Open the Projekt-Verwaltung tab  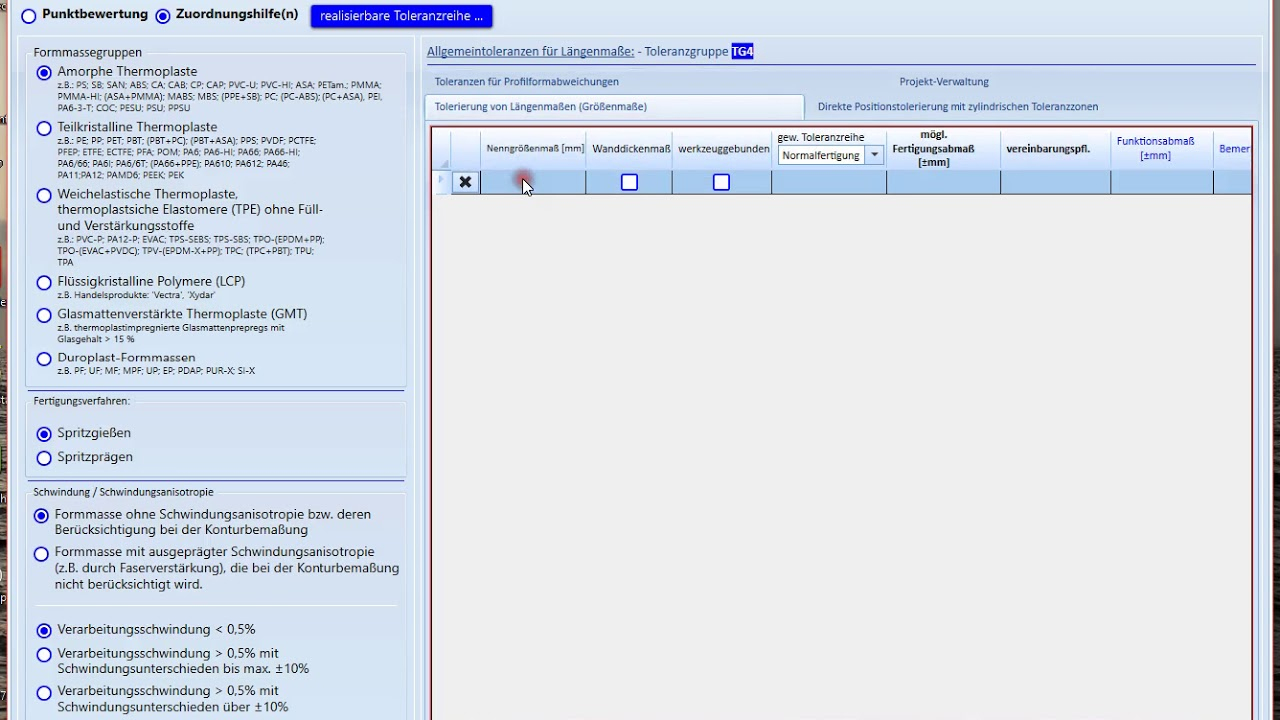click(x=943, y=82)
